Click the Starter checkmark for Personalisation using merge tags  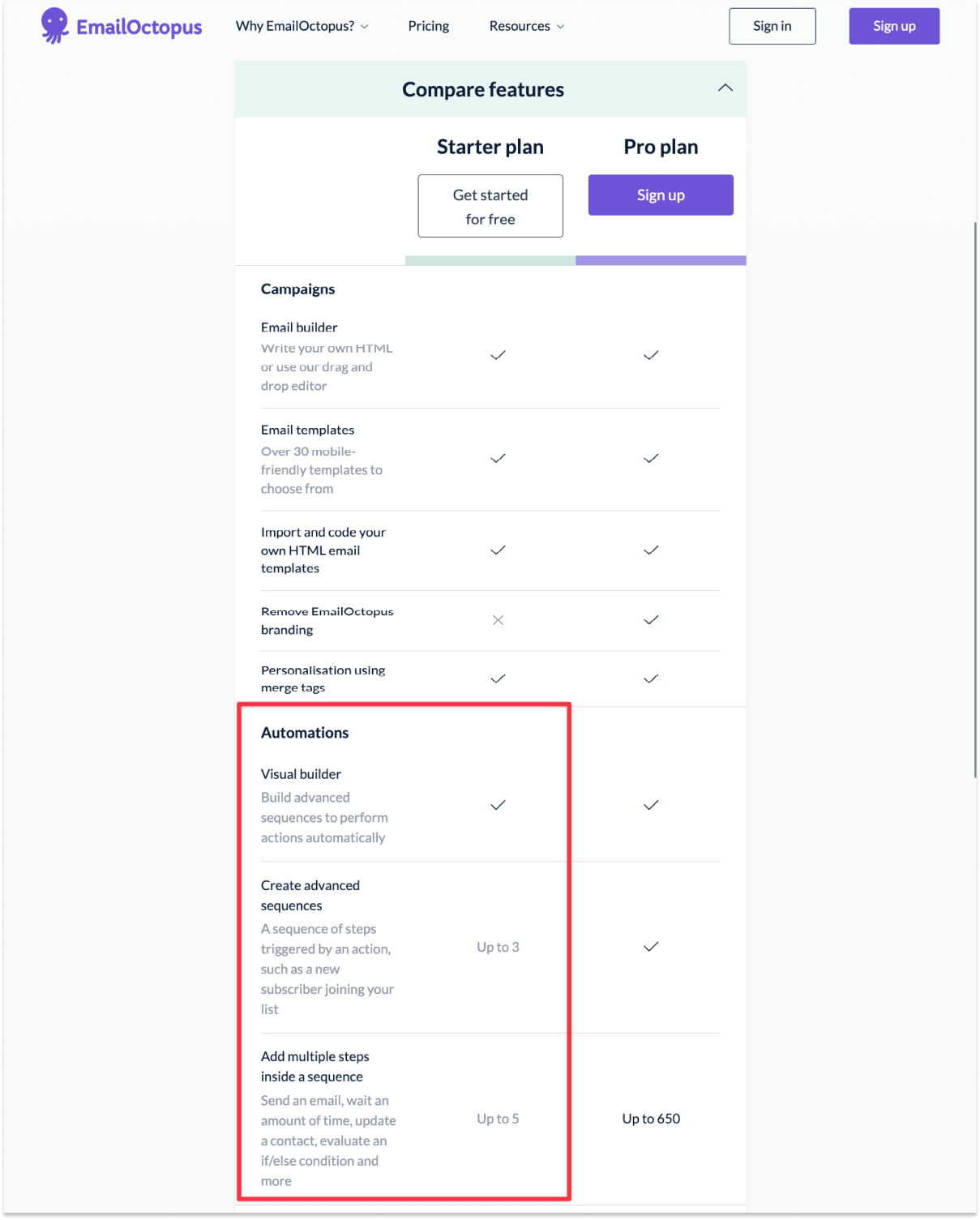(498, 679)
